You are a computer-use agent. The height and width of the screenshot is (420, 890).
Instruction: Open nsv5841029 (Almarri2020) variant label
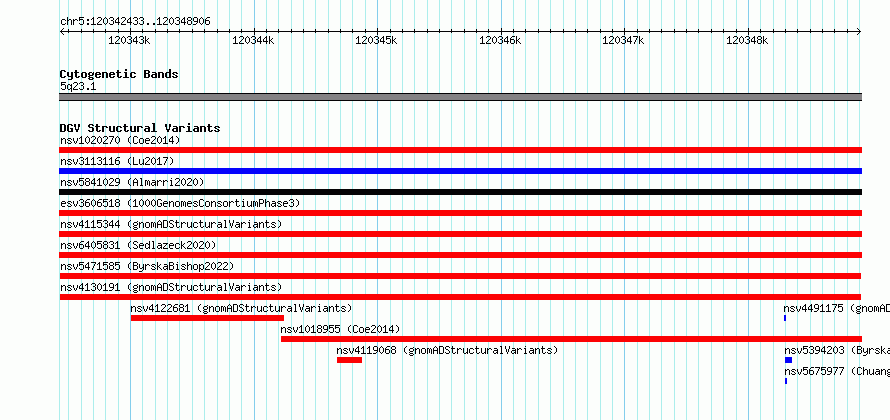[x=132, y=182]
